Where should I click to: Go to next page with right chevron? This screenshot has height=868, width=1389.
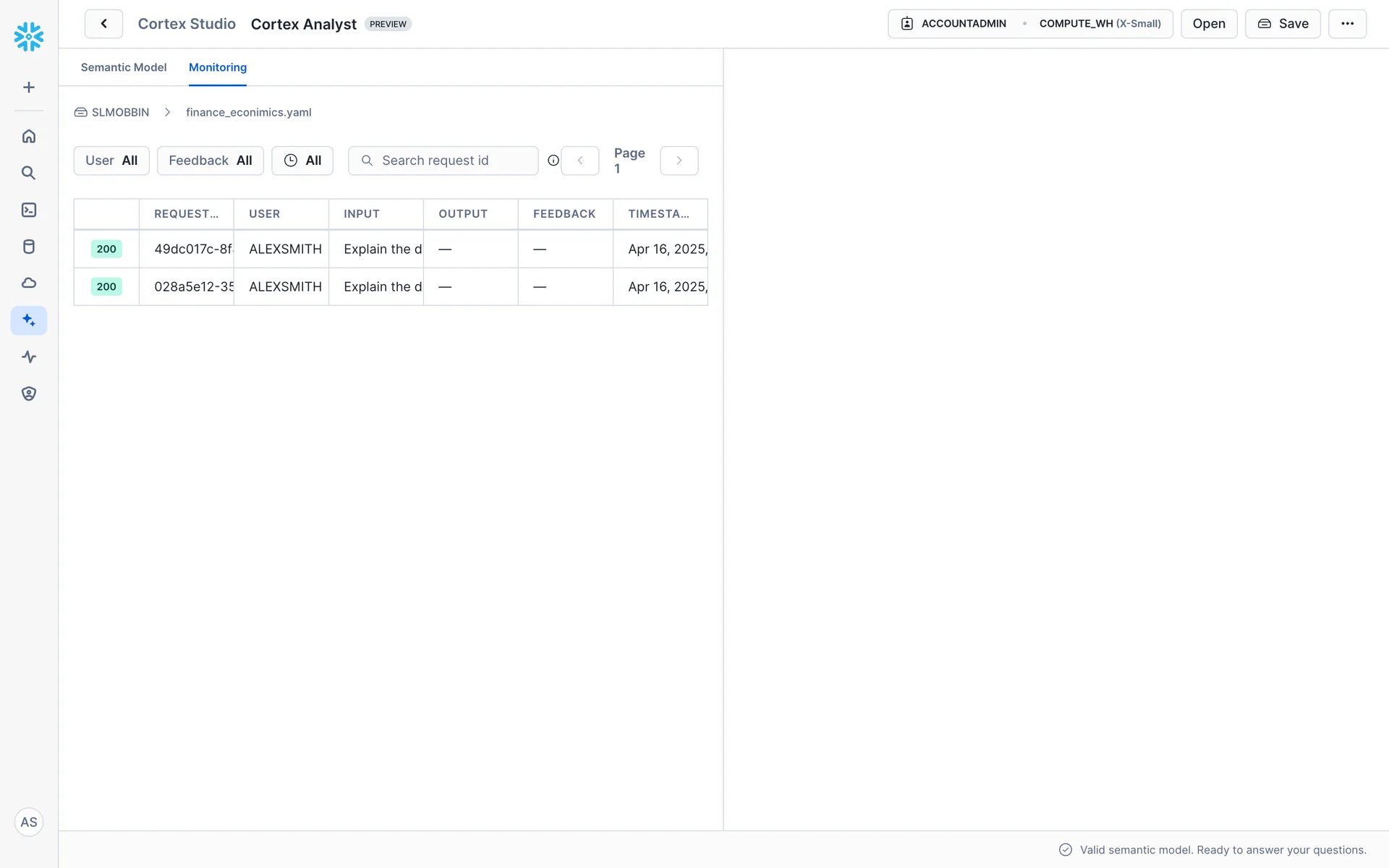tap(679, 161)
